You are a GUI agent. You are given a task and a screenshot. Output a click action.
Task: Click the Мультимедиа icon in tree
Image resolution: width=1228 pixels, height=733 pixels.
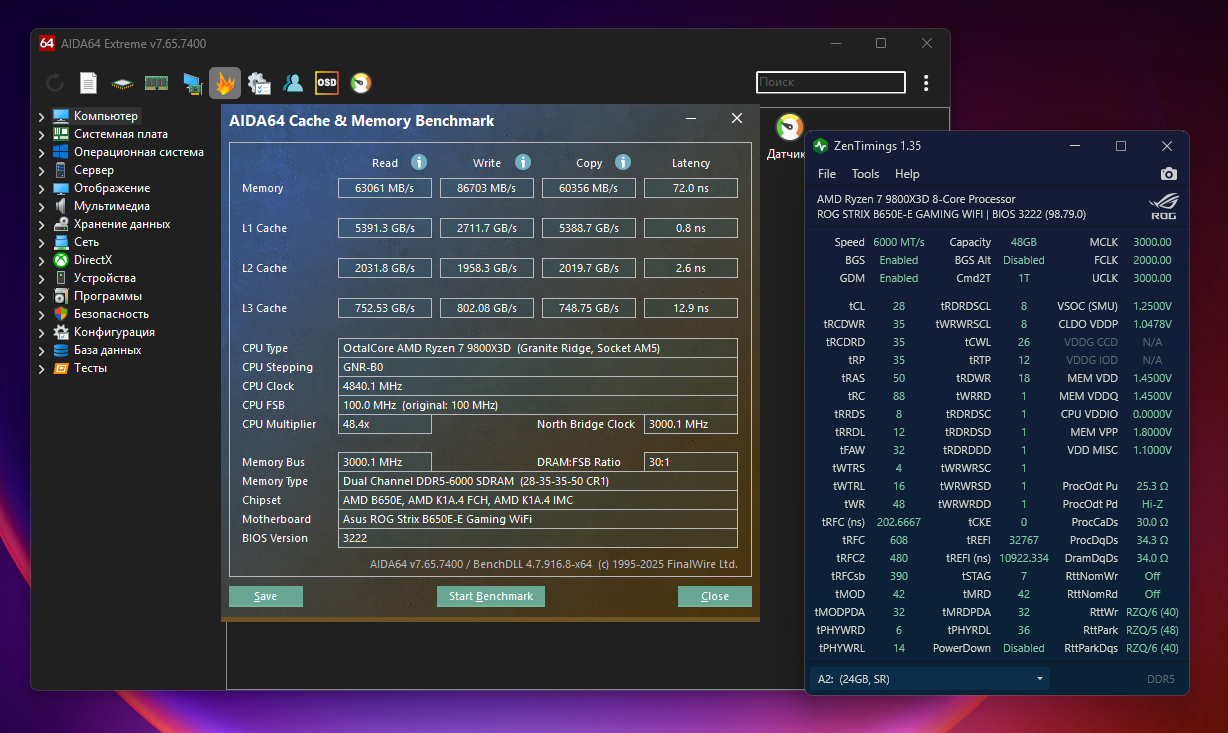(61, 206)
